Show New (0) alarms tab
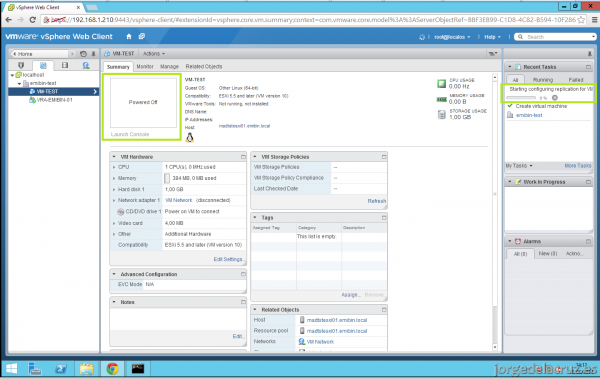600x379 pixels. [548, 253]
